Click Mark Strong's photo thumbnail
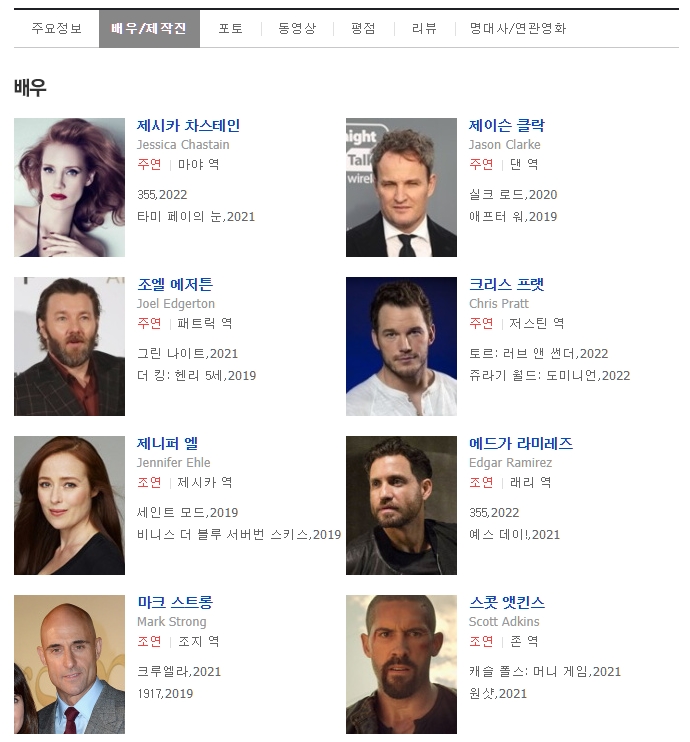 70,664
